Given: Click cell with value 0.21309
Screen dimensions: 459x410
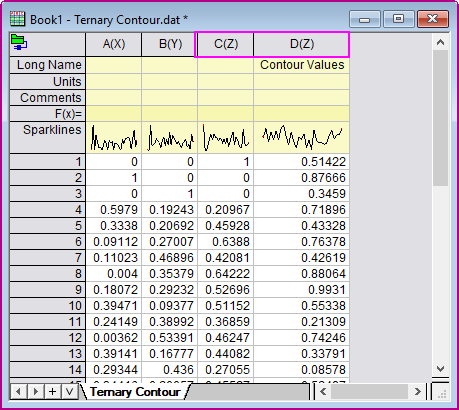Looking at the screenshot, I should [302, 322].
